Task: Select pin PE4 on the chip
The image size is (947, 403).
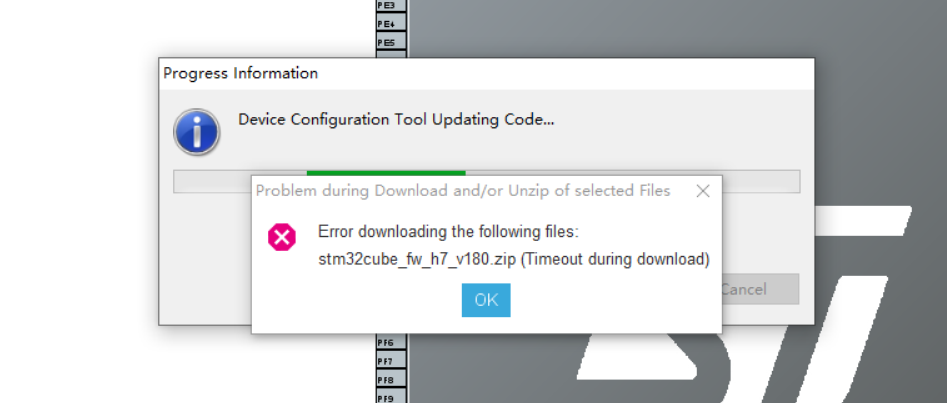Action: pyautogui.click(x=386, y=24)
